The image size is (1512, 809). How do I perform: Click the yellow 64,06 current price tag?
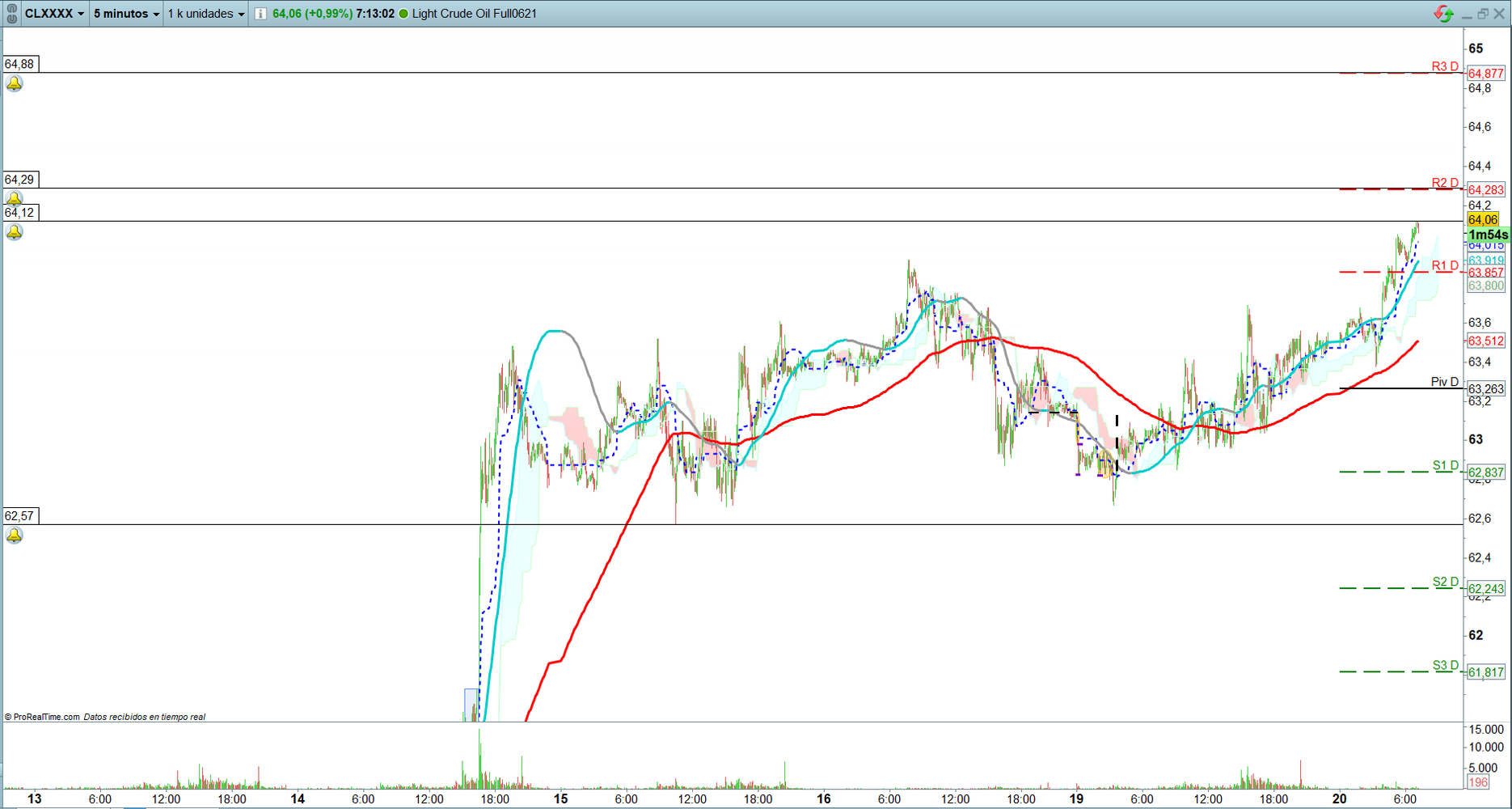coord(1483,220)
